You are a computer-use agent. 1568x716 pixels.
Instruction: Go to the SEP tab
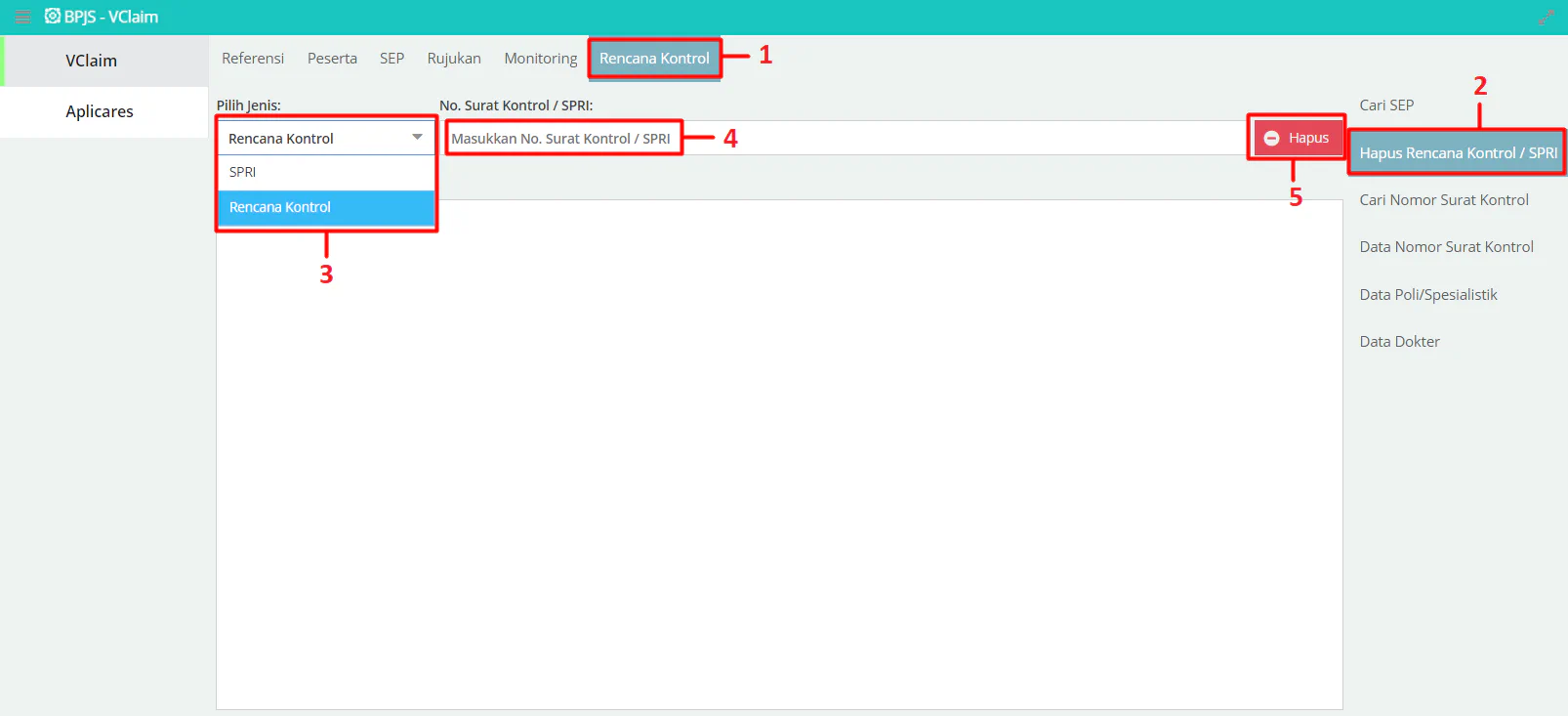tap(392, 59)
